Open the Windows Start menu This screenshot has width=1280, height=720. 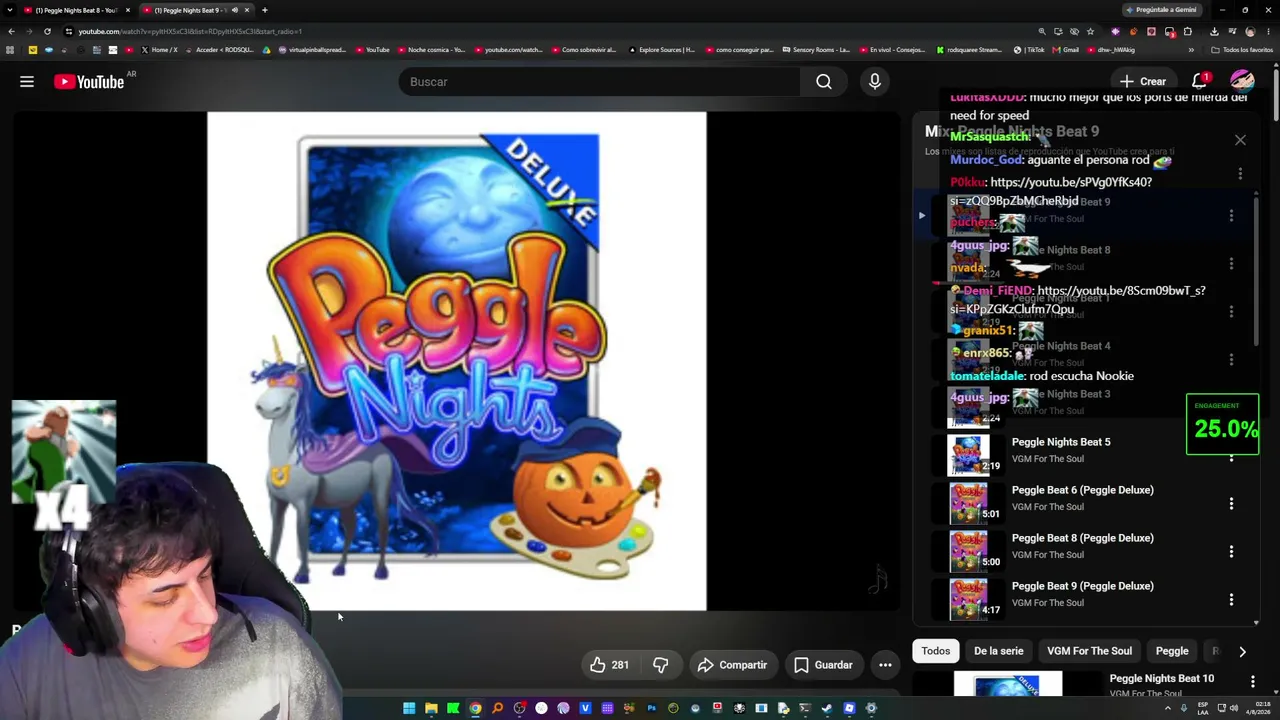click(x=409, y=708)
